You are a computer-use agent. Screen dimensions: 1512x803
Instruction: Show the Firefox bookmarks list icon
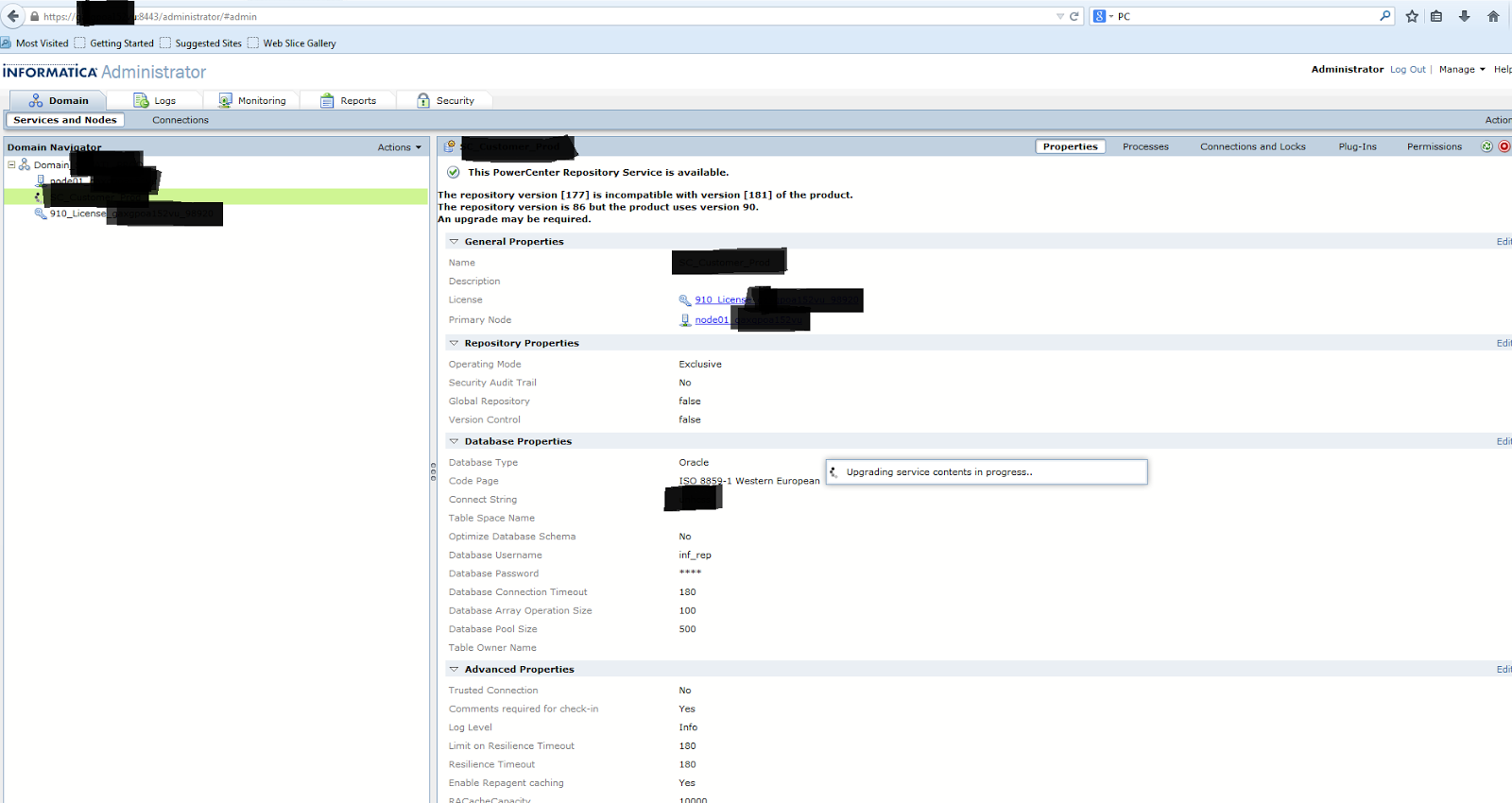(1436, 16)
